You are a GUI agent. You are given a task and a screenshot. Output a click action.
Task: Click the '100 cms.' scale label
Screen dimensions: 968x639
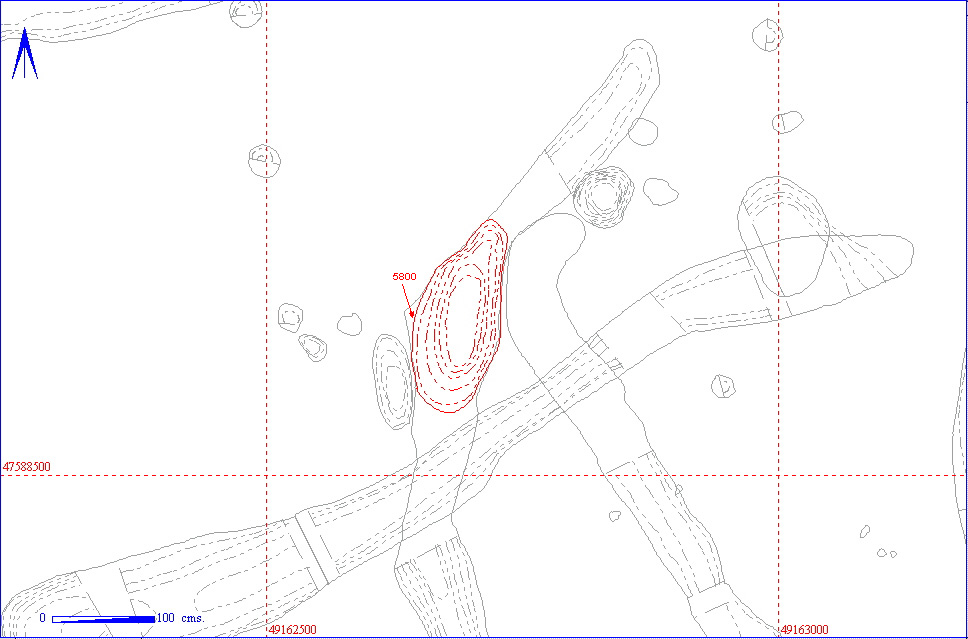coord(181,618)
